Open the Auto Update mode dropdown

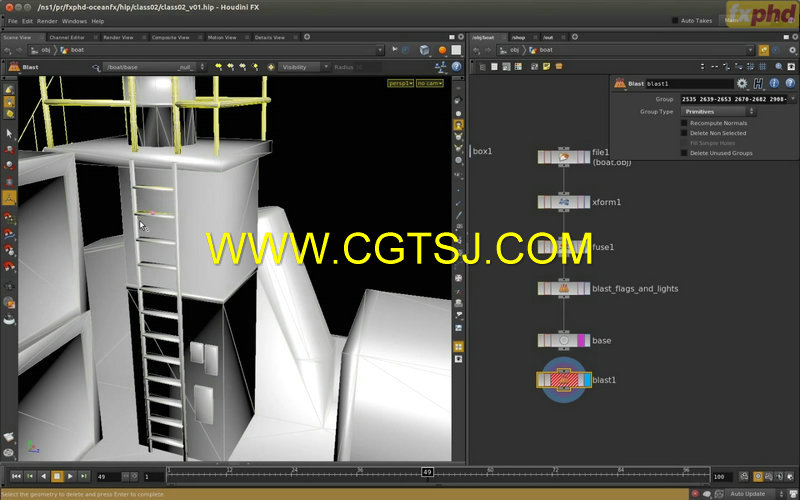[x=757, y=494]
